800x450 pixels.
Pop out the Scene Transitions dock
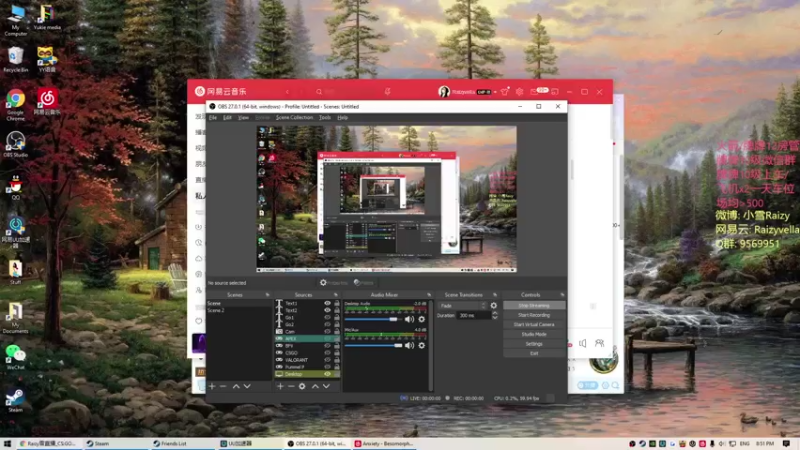tap(495, 295)
